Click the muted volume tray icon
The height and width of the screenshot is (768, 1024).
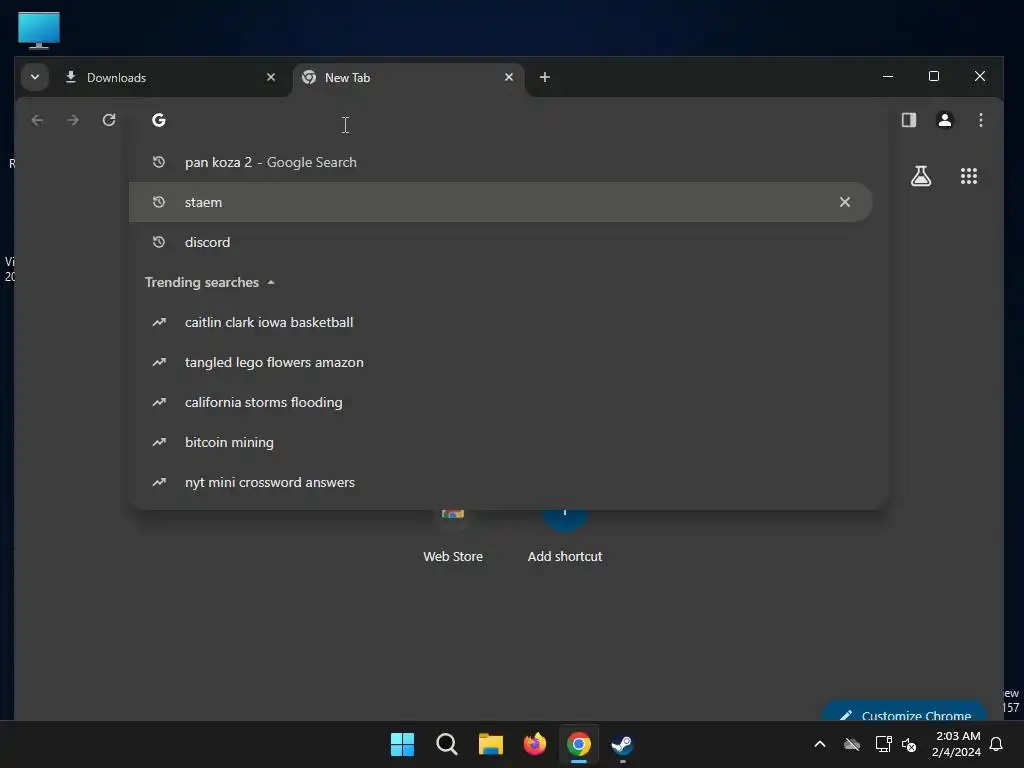[909, 744]
